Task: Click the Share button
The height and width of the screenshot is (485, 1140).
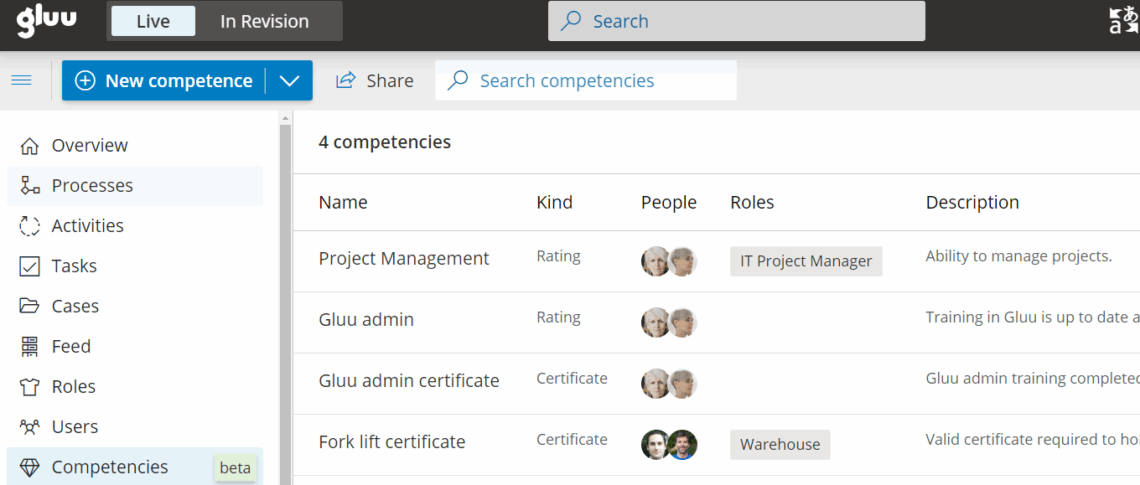Action: 375,81
